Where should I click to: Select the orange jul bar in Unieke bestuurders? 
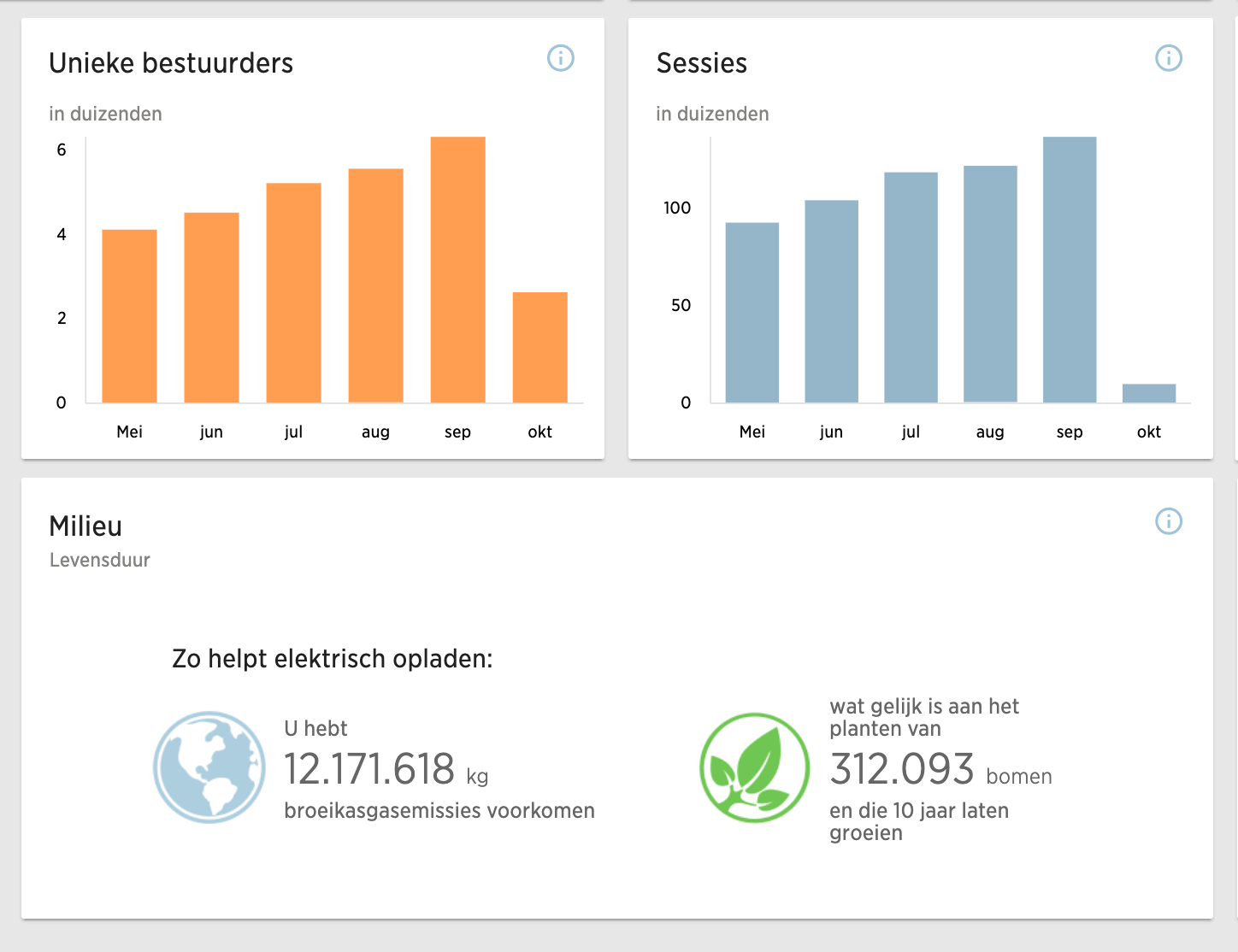pyautogui.click(x=293, y=293)
